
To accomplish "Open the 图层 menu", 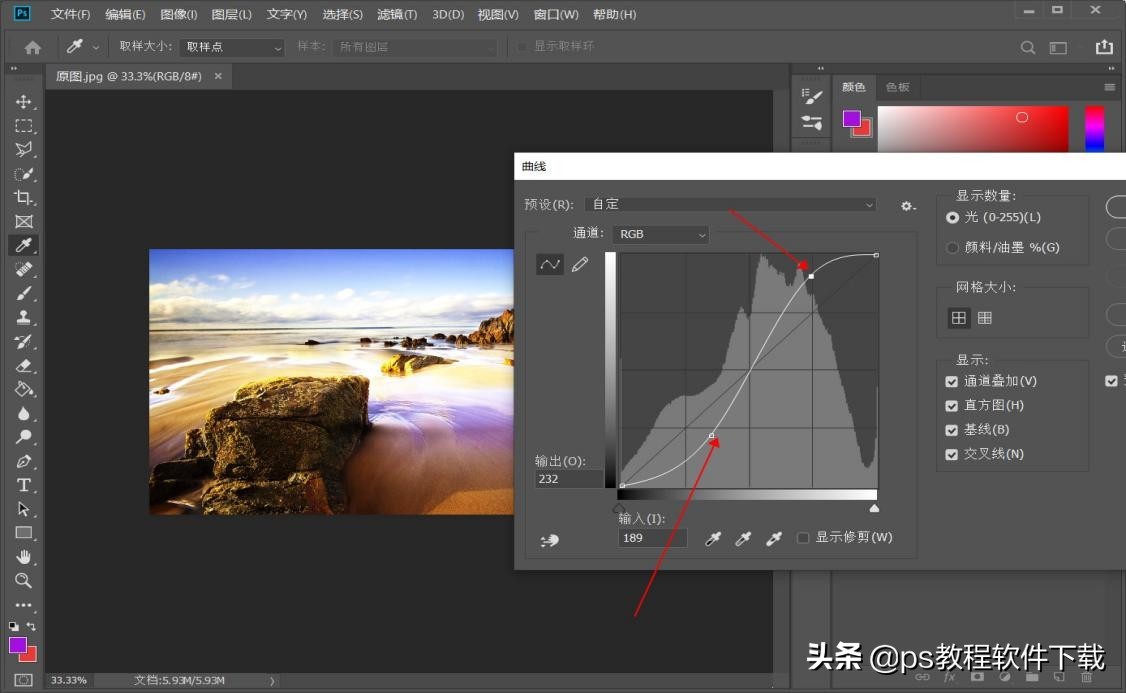I will tap(231, 14).
